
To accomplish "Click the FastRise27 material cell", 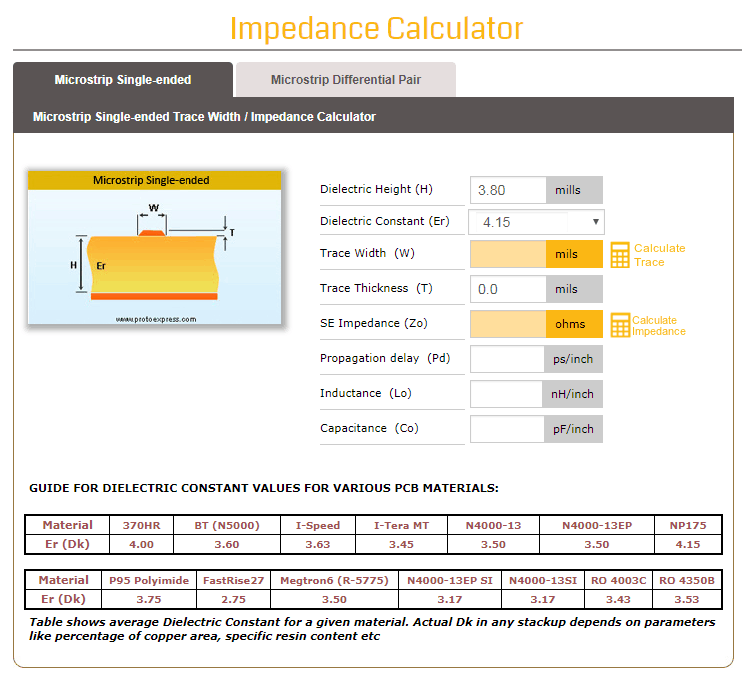I will point(233,580).
